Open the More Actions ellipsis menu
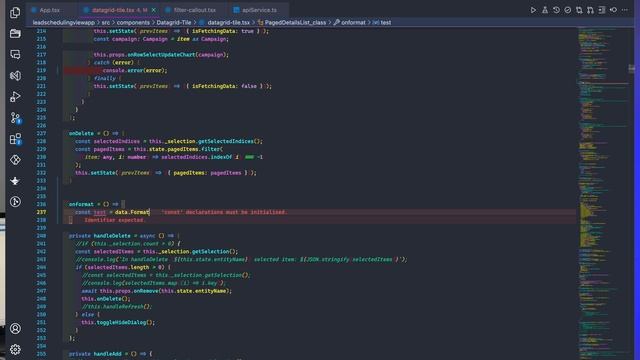 pos(625,10)
